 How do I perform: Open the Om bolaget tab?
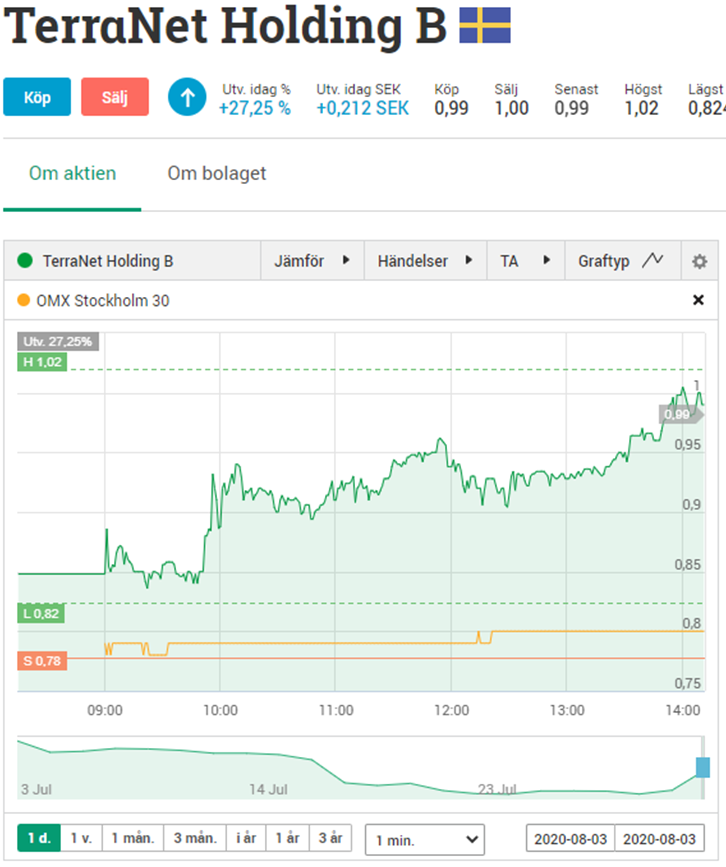coord(217,173)
